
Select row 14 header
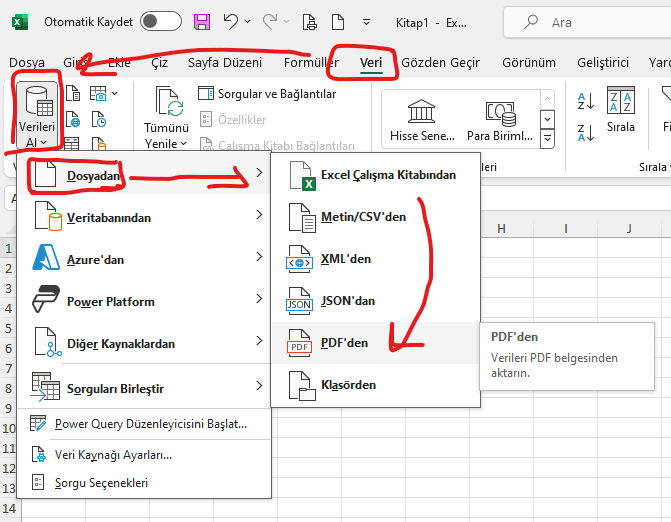tap(9, 508)
